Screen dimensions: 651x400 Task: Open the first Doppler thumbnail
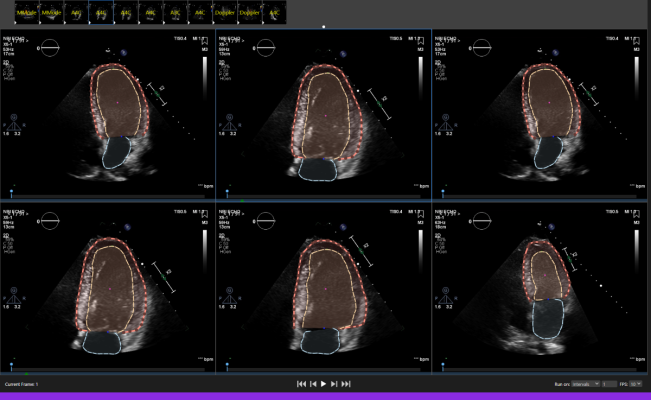(x=225, y=12)
